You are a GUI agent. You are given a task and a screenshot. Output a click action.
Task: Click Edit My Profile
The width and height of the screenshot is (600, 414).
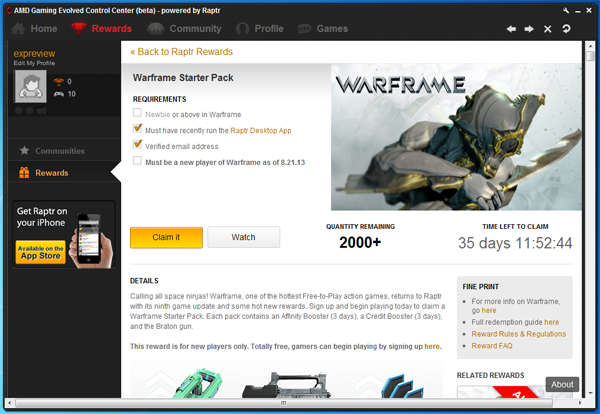[34, 63]
